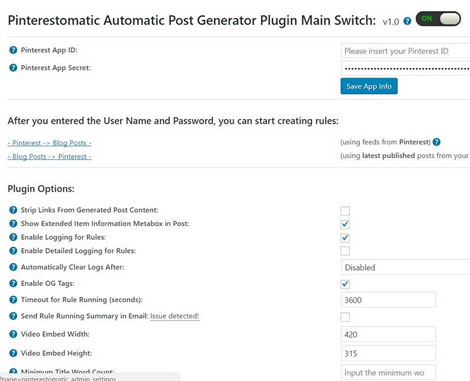470x381 pixels.
Task: Click Video Embed Height field showing 315
Action: pos(388,353)
